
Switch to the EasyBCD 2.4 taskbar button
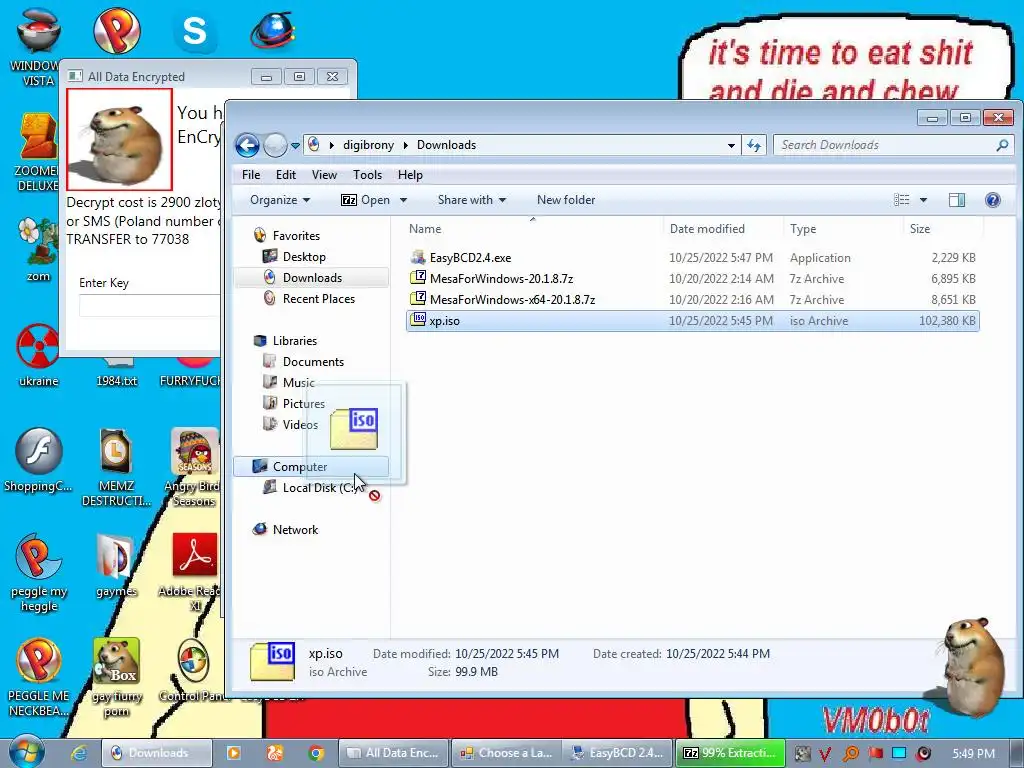[617, 753]
